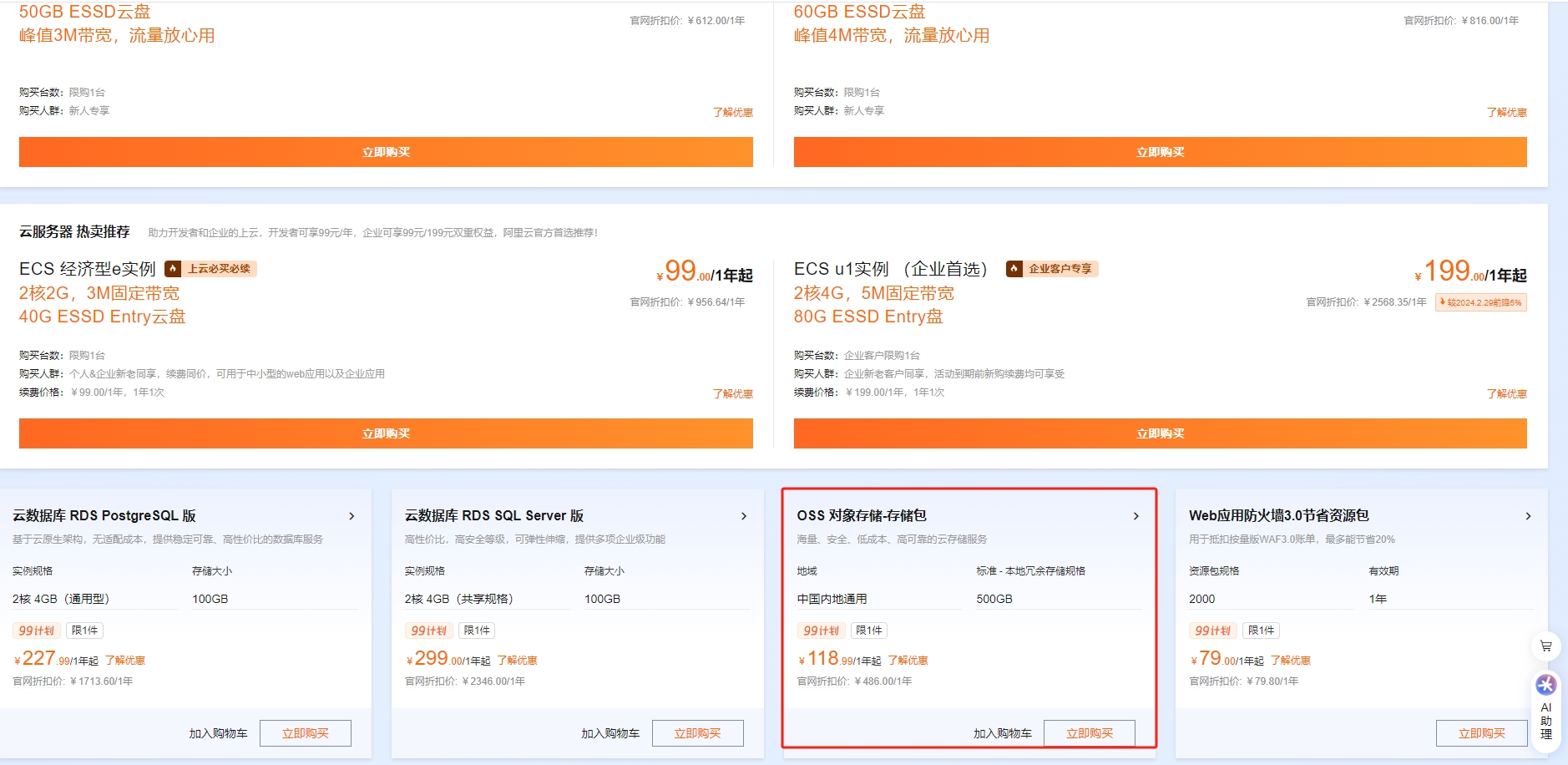Expand the 云数据库 RDS PostgreSQL 版 card arrow
Screen dimensions: 1568x765
coord(352,516)
